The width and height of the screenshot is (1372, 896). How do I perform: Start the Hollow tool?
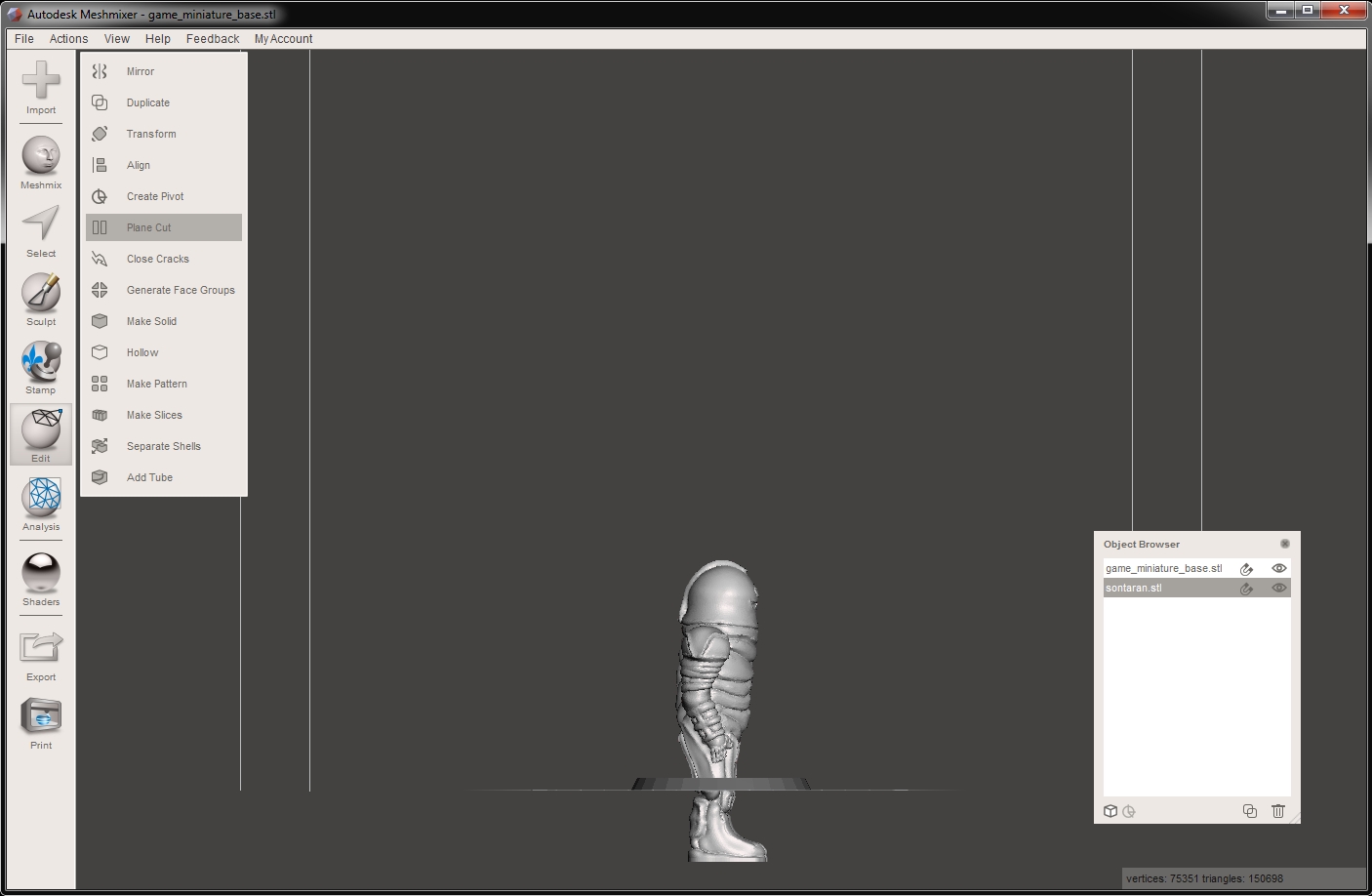[164, 352]
